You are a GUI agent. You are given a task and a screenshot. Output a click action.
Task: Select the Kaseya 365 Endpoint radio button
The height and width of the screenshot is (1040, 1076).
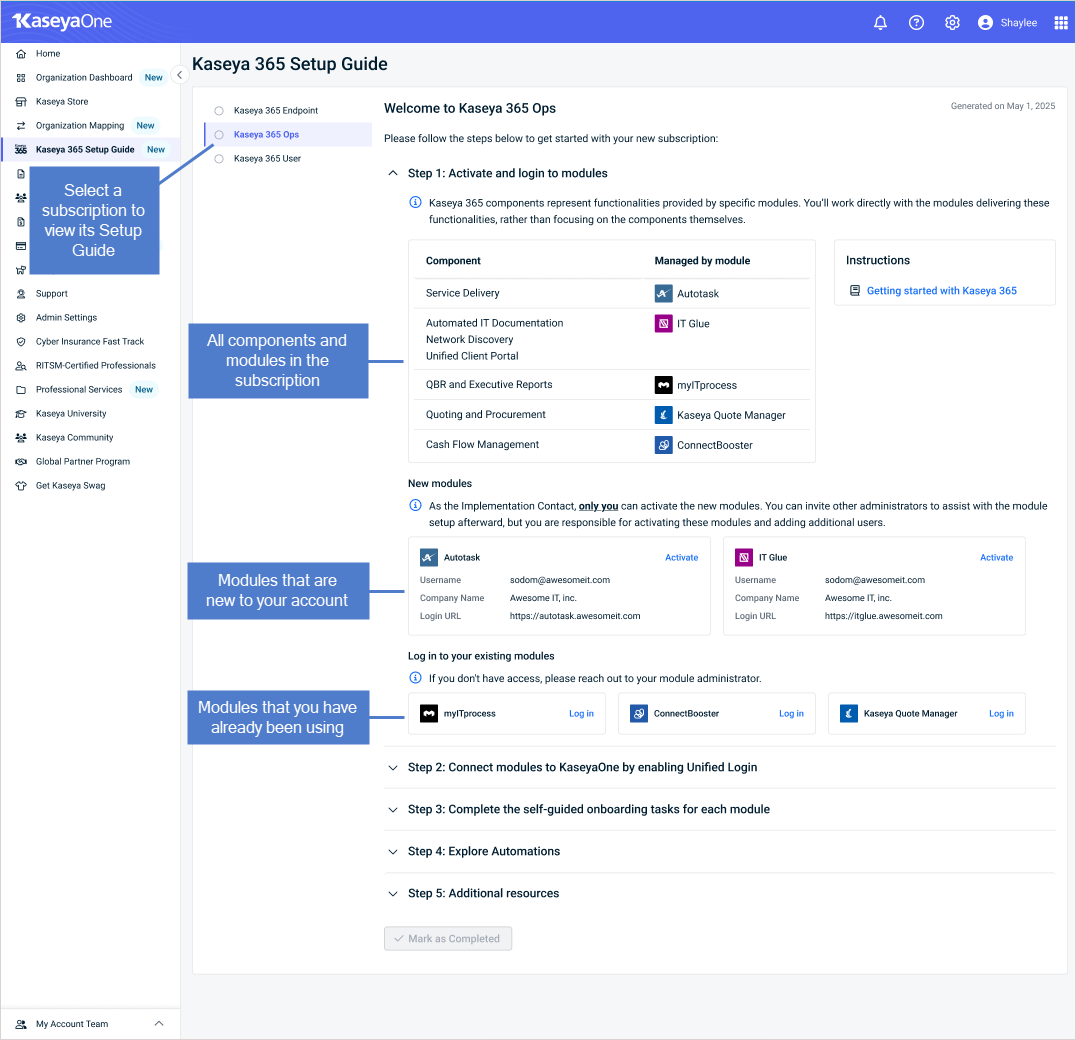tap(219, 110)
